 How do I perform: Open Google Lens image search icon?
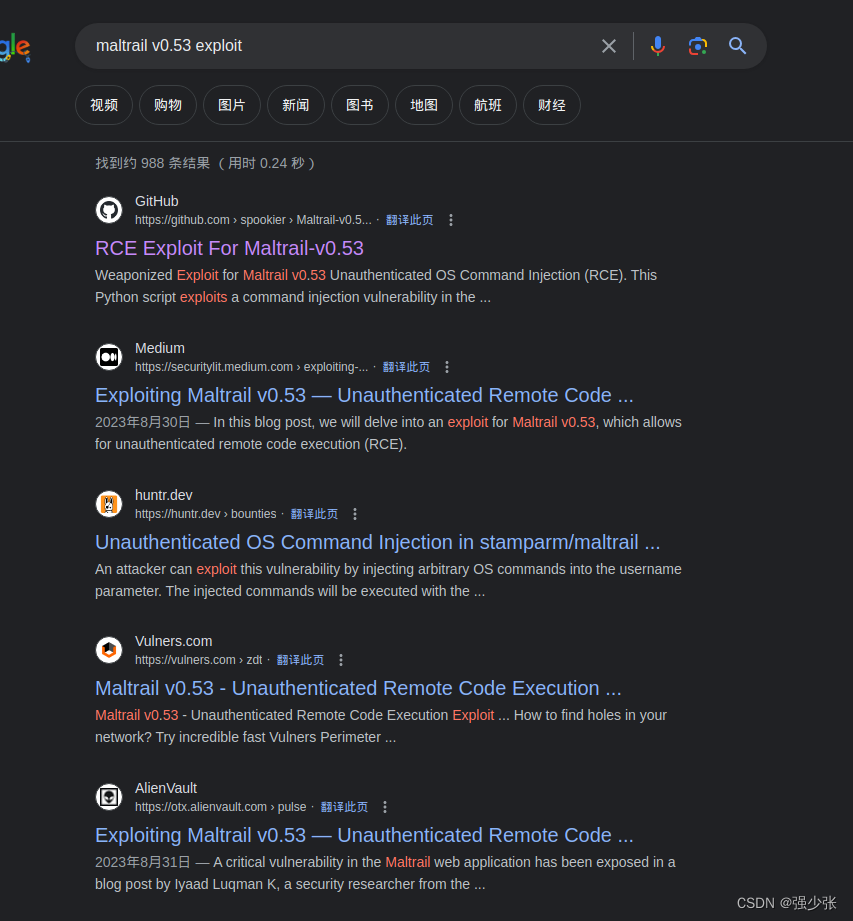[x=697, y=46]
